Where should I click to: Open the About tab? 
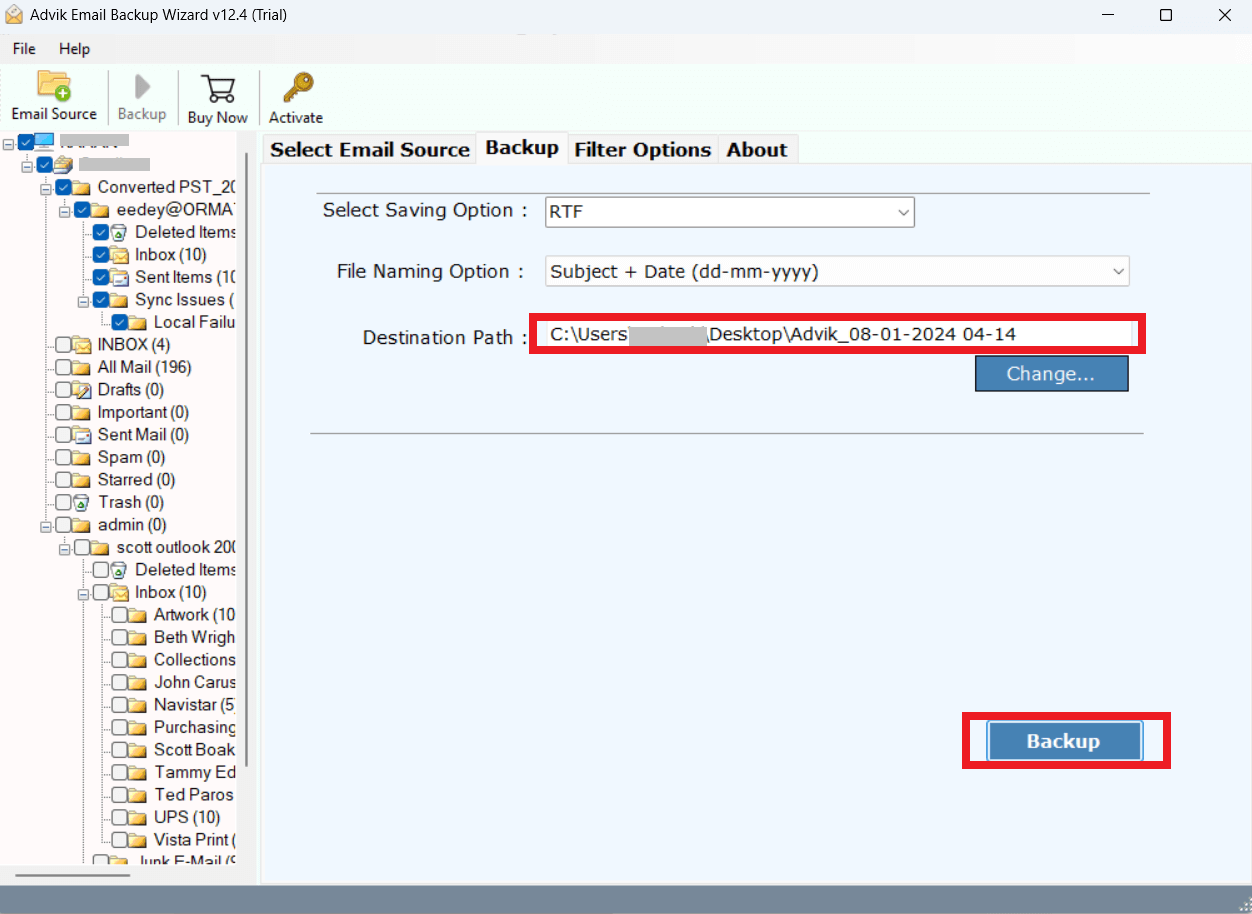click(x=757, y=149)
